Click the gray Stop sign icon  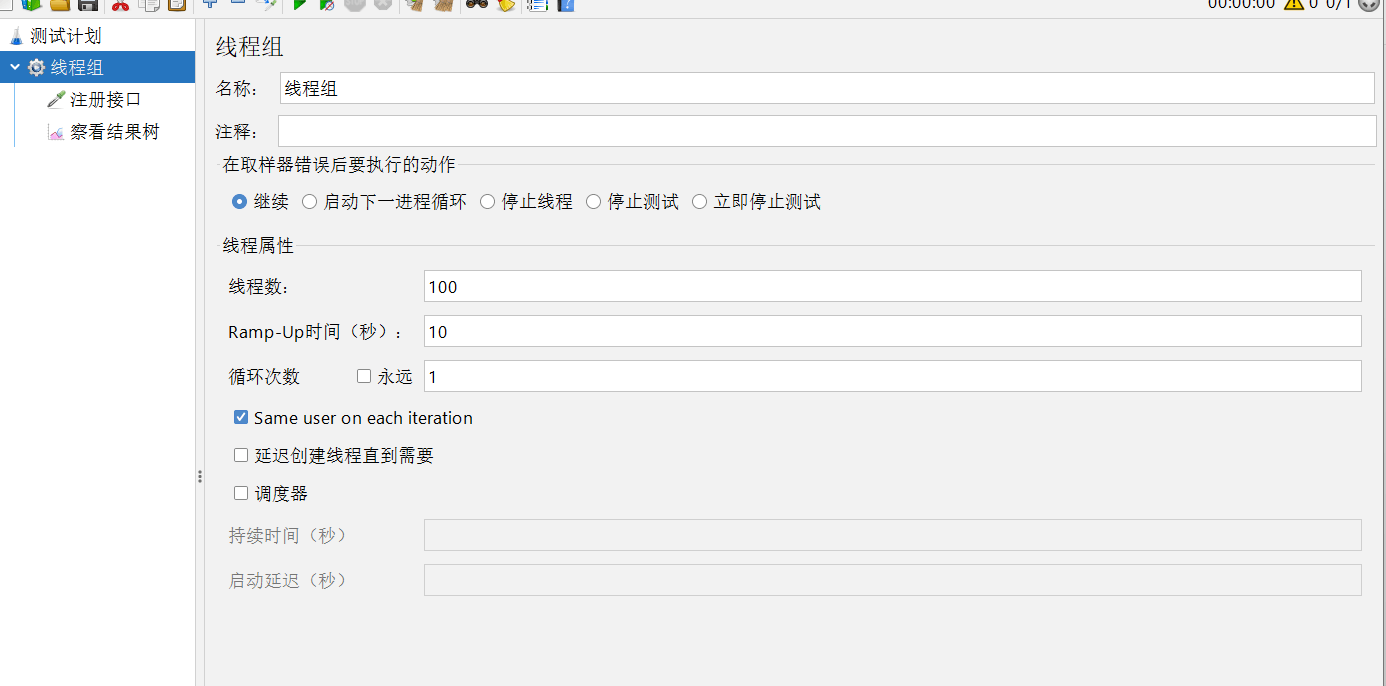354,4
